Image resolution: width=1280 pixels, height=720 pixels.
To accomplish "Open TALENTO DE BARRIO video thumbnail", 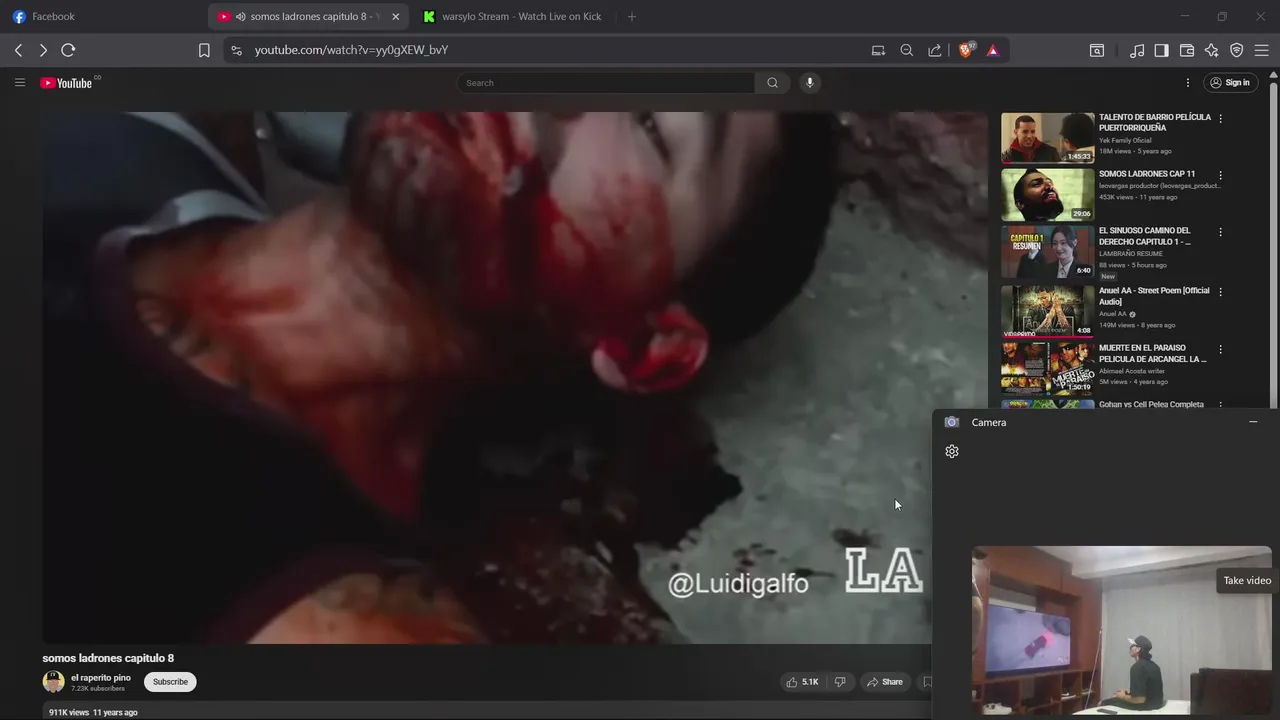I will (1047, 138).
